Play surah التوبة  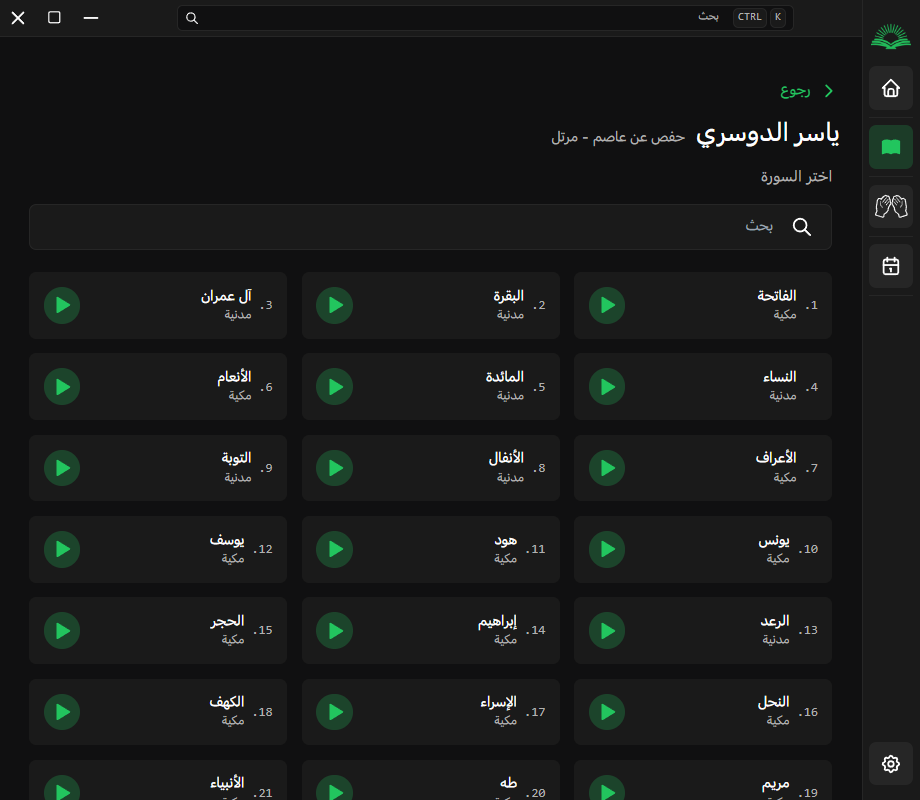pyautogui.click(x=62, y=468)
